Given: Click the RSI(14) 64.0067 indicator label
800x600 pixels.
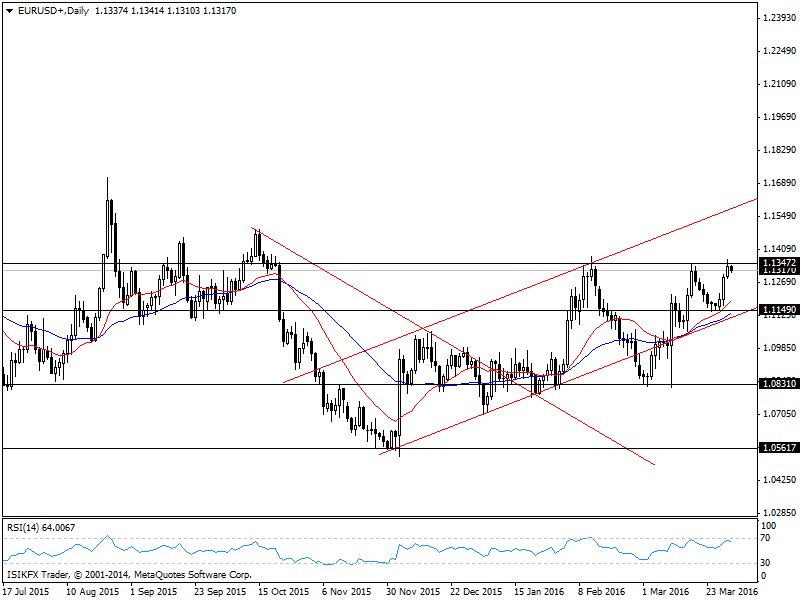Looking at the screenshot, I should [41, 528].
